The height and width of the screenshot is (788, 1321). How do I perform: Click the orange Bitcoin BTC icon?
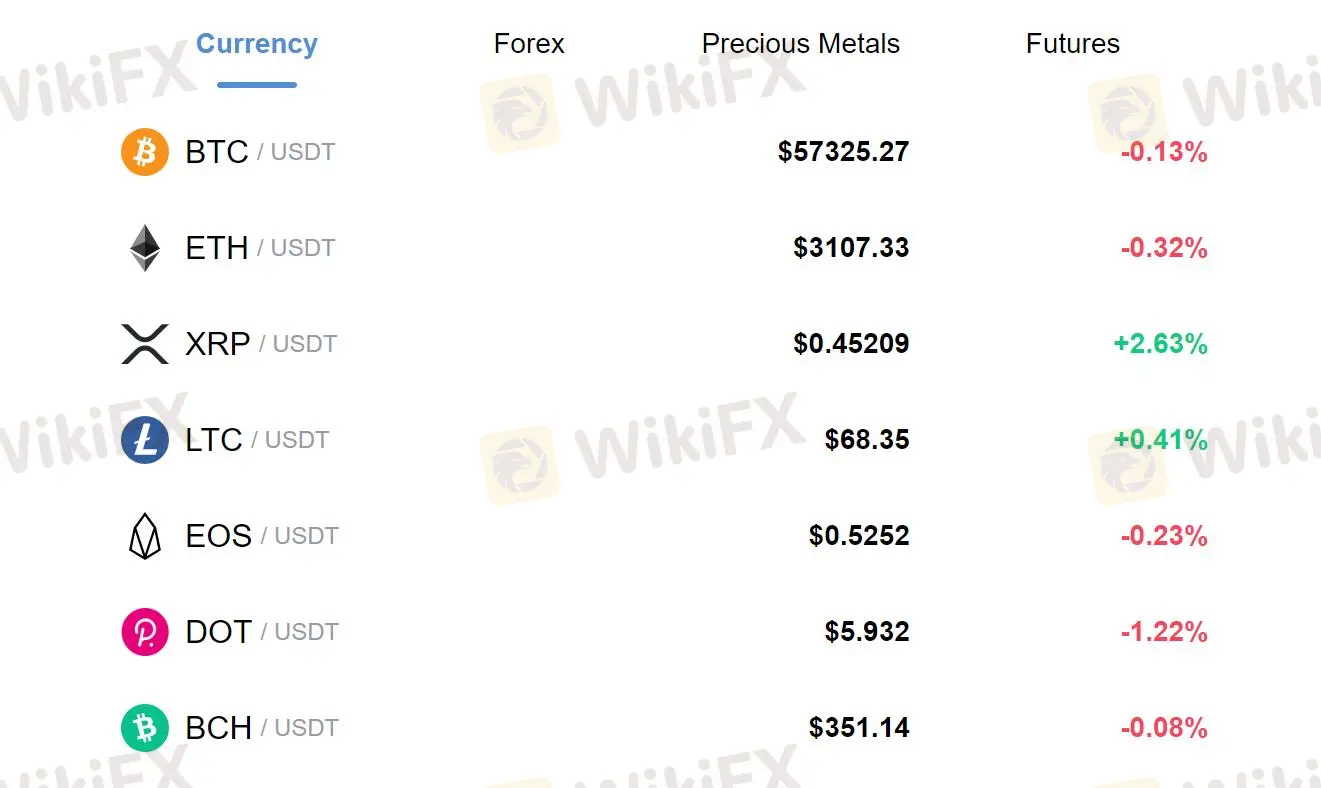(145, 152)
